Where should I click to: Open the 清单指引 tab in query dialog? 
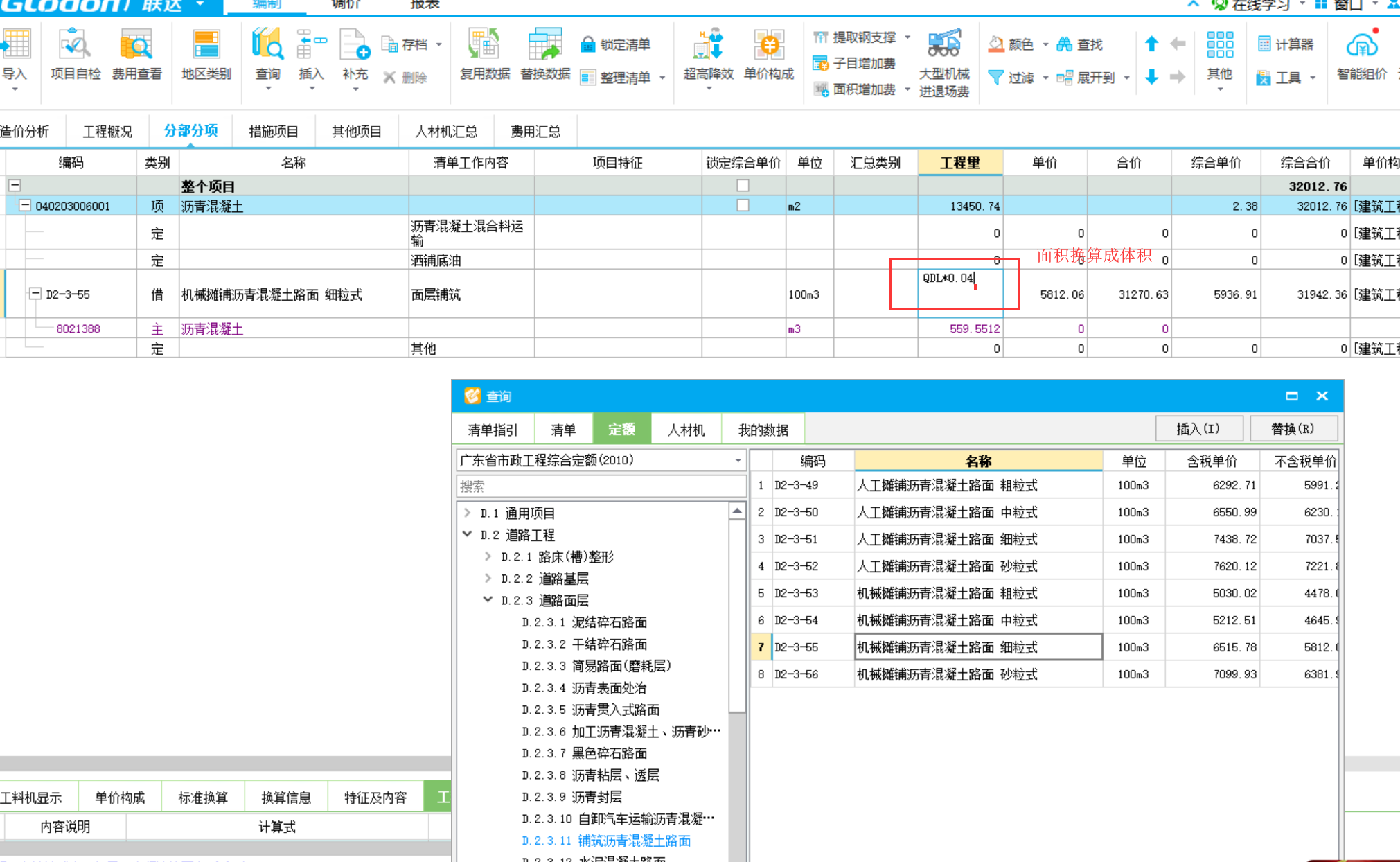[x=493, y=430]
